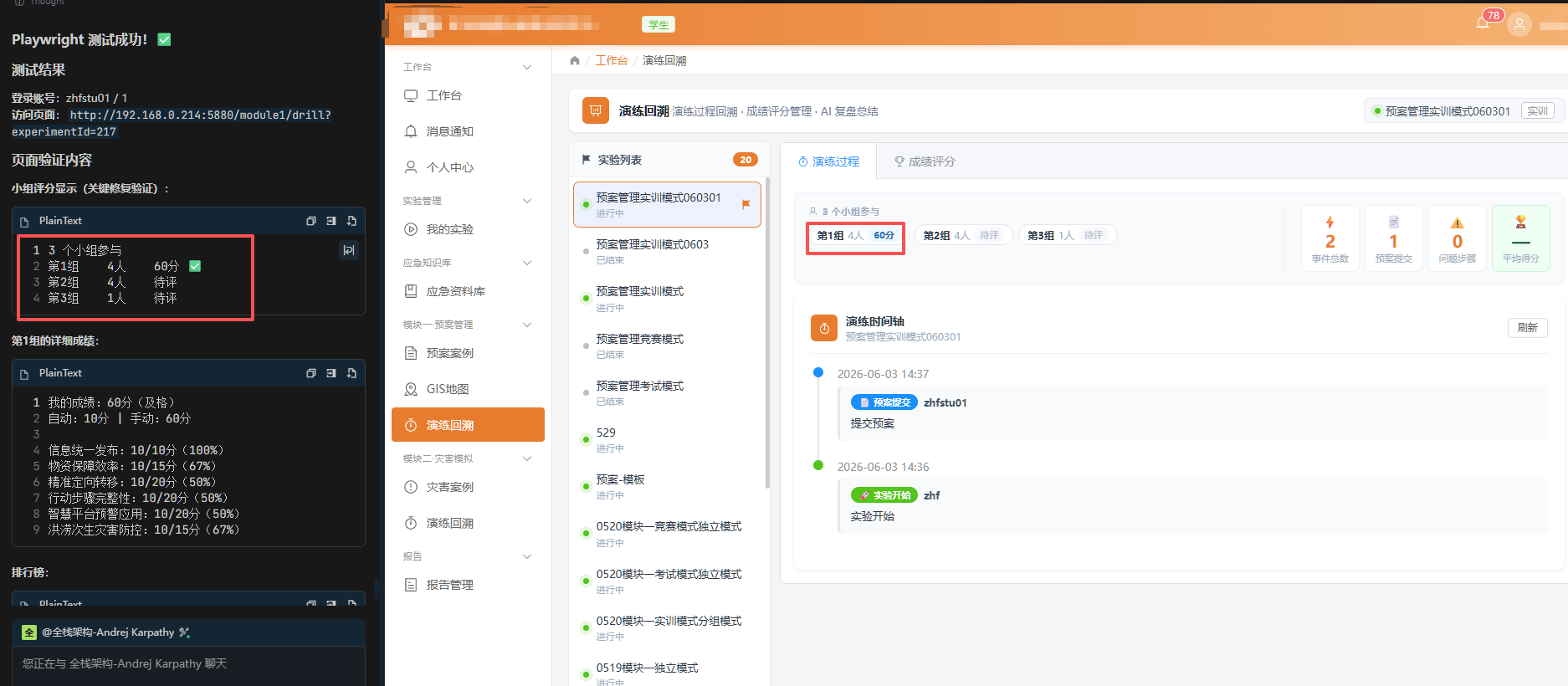Click the 20 count badge on 实验列表
Image resolution: width=1568 pixels, height=686 pixels.
click(x=745, y=160)
